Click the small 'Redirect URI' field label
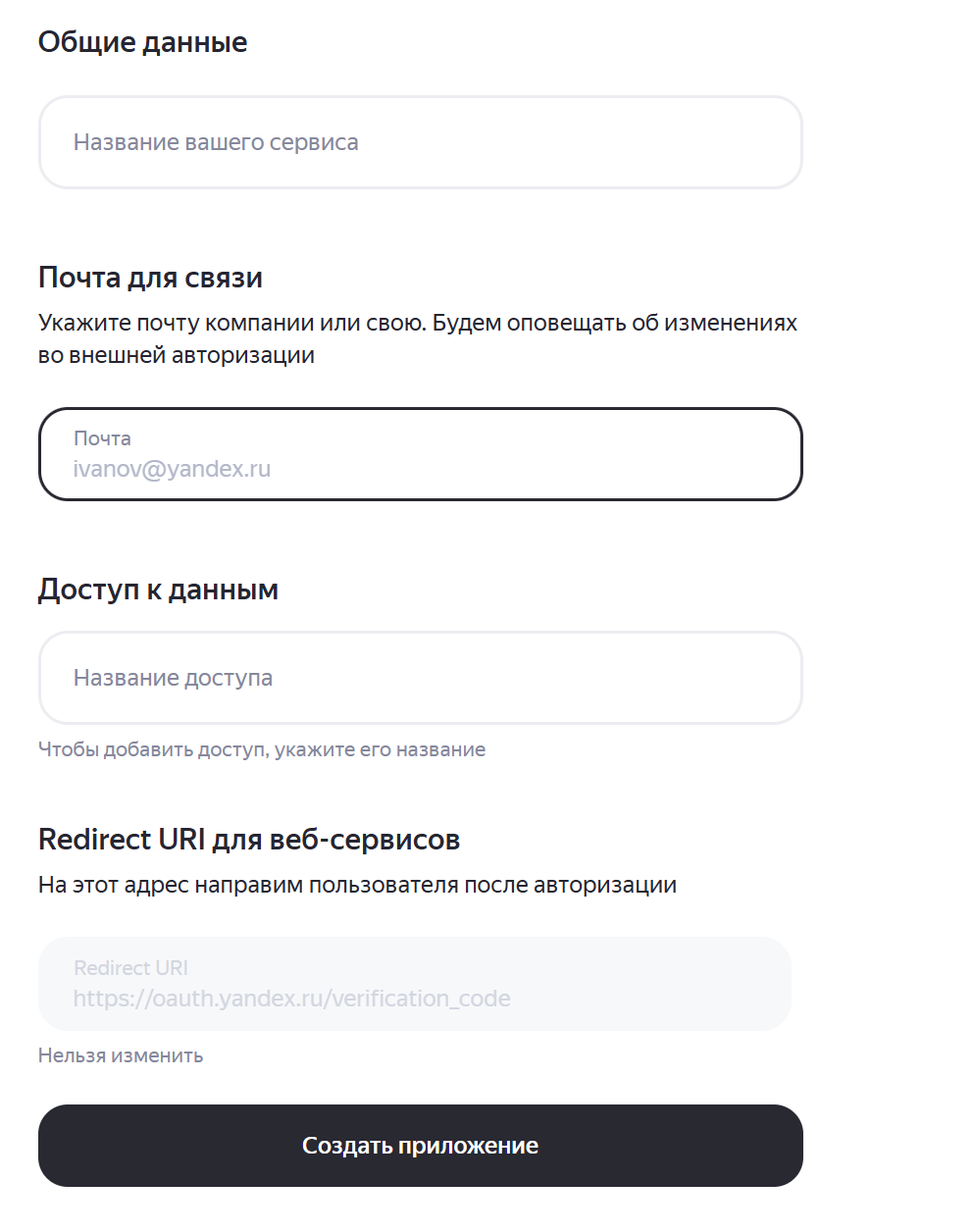973x1232 pixels. (x=130, y=968)
